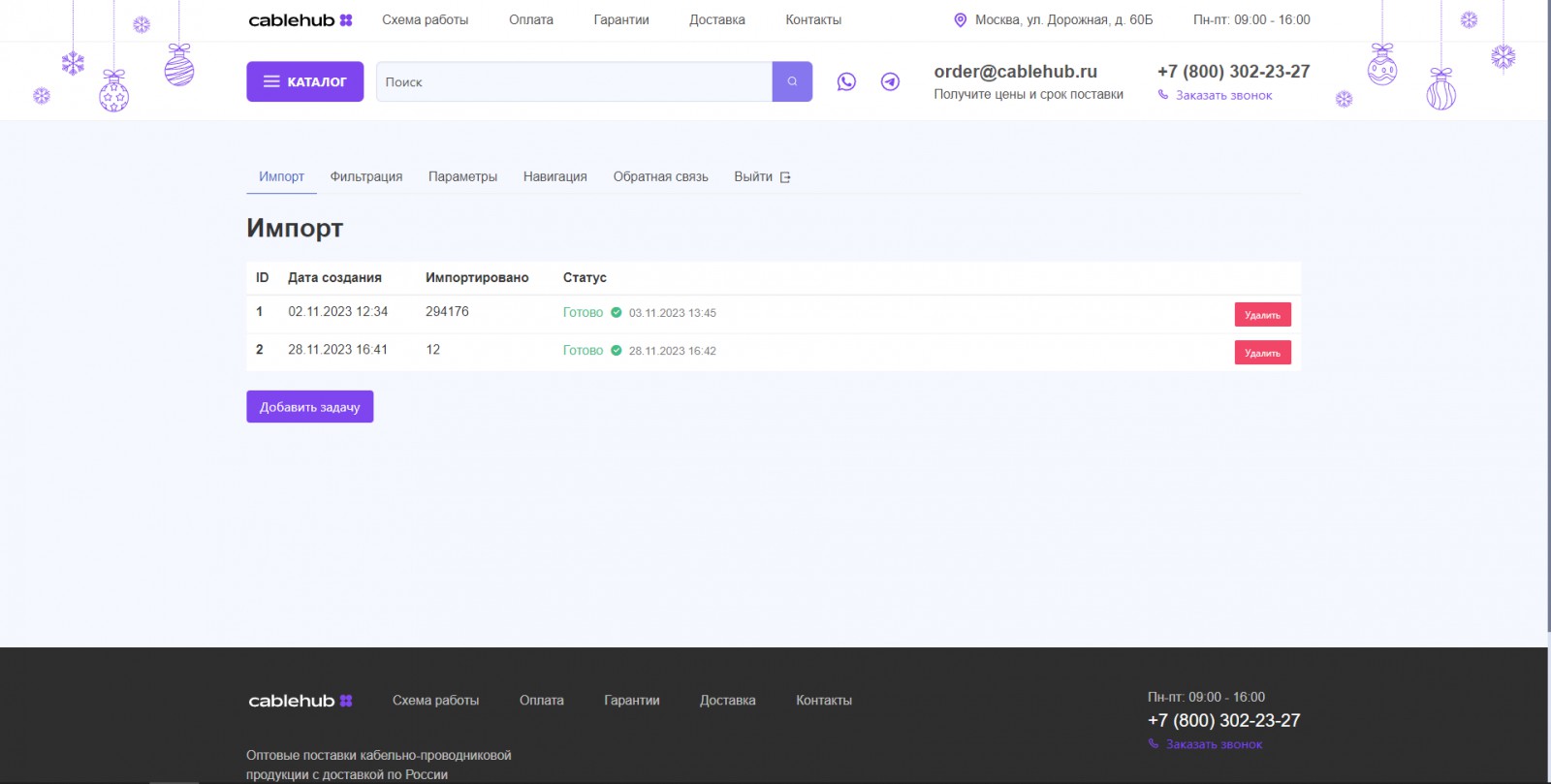Click the Импорт page heading
This screenshot has height=784, width=1551.
[x=295, y=228]
